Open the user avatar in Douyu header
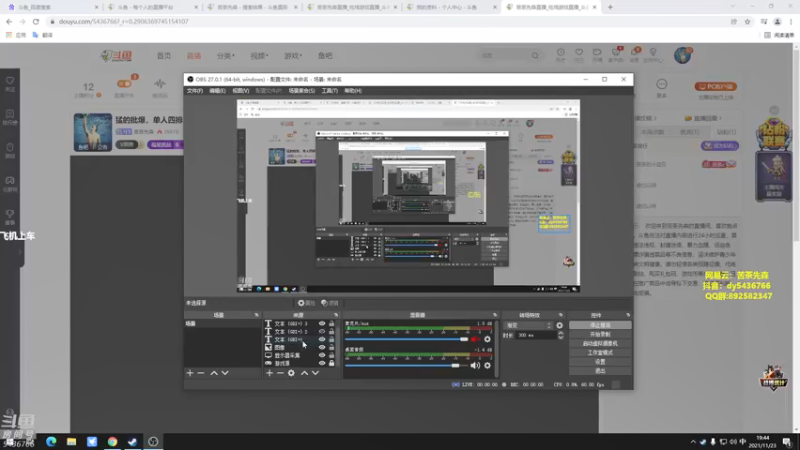The width and height of the screenshot is (800, 450). [x=682, y=55]
